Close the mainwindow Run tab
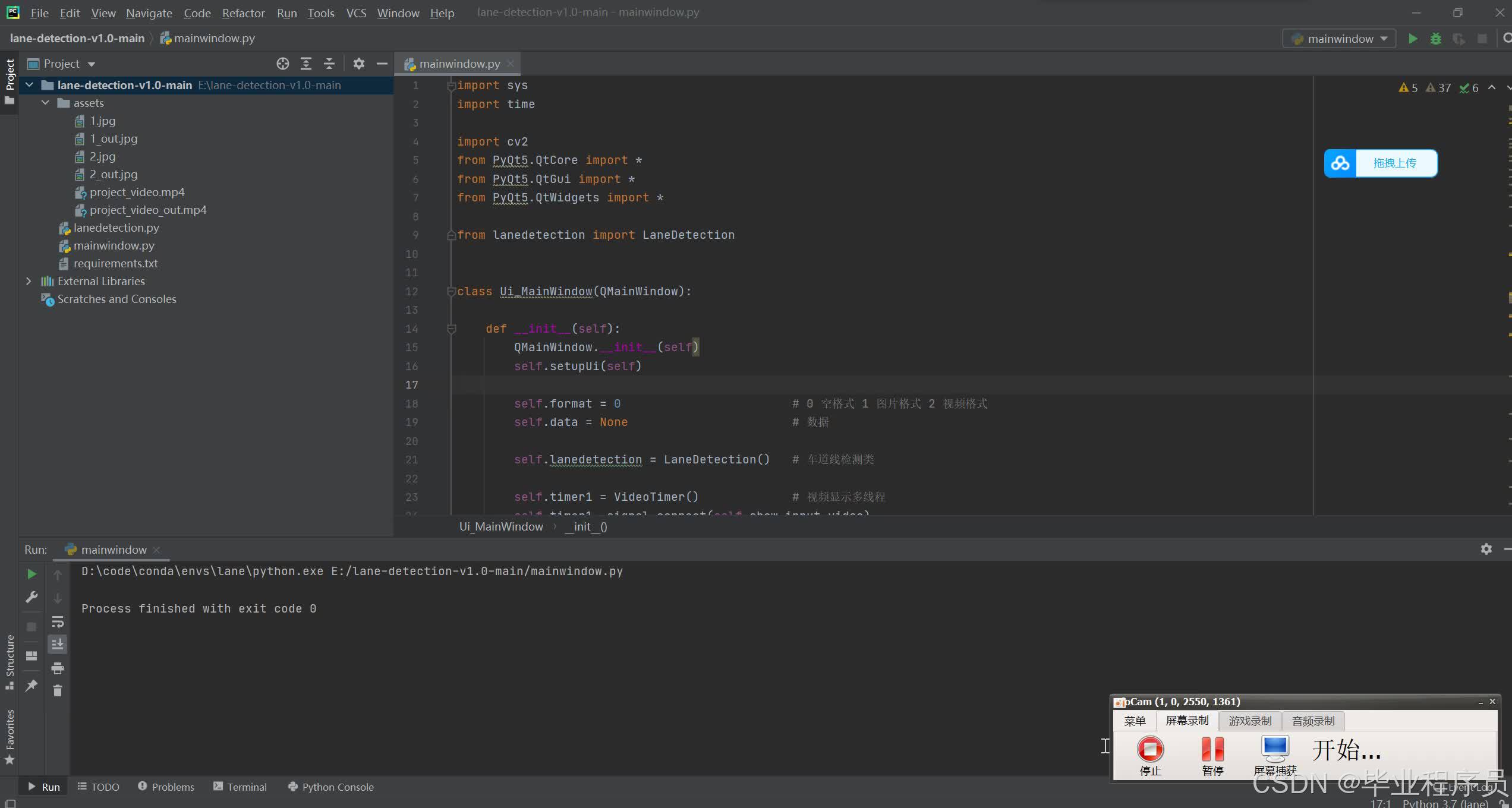1512x808 pixels. (156, 550)
